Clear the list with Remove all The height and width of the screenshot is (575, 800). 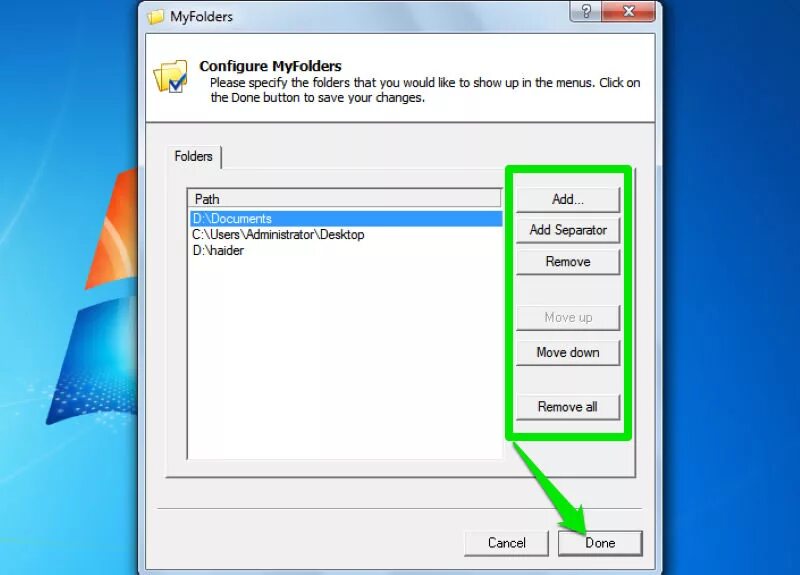point(568,407)
